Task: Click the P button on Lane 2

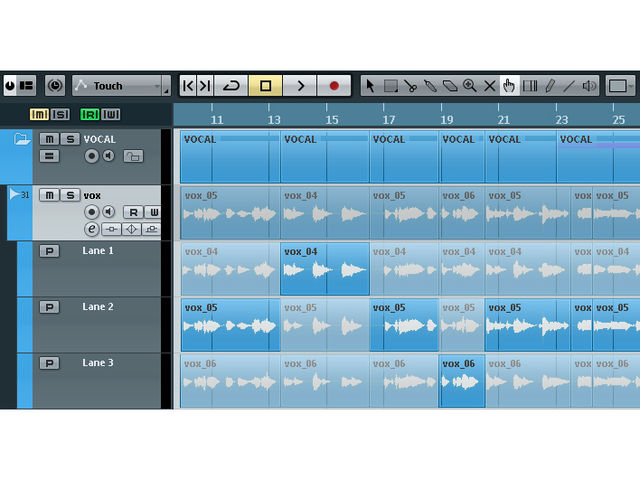Action: coord(49,307)
